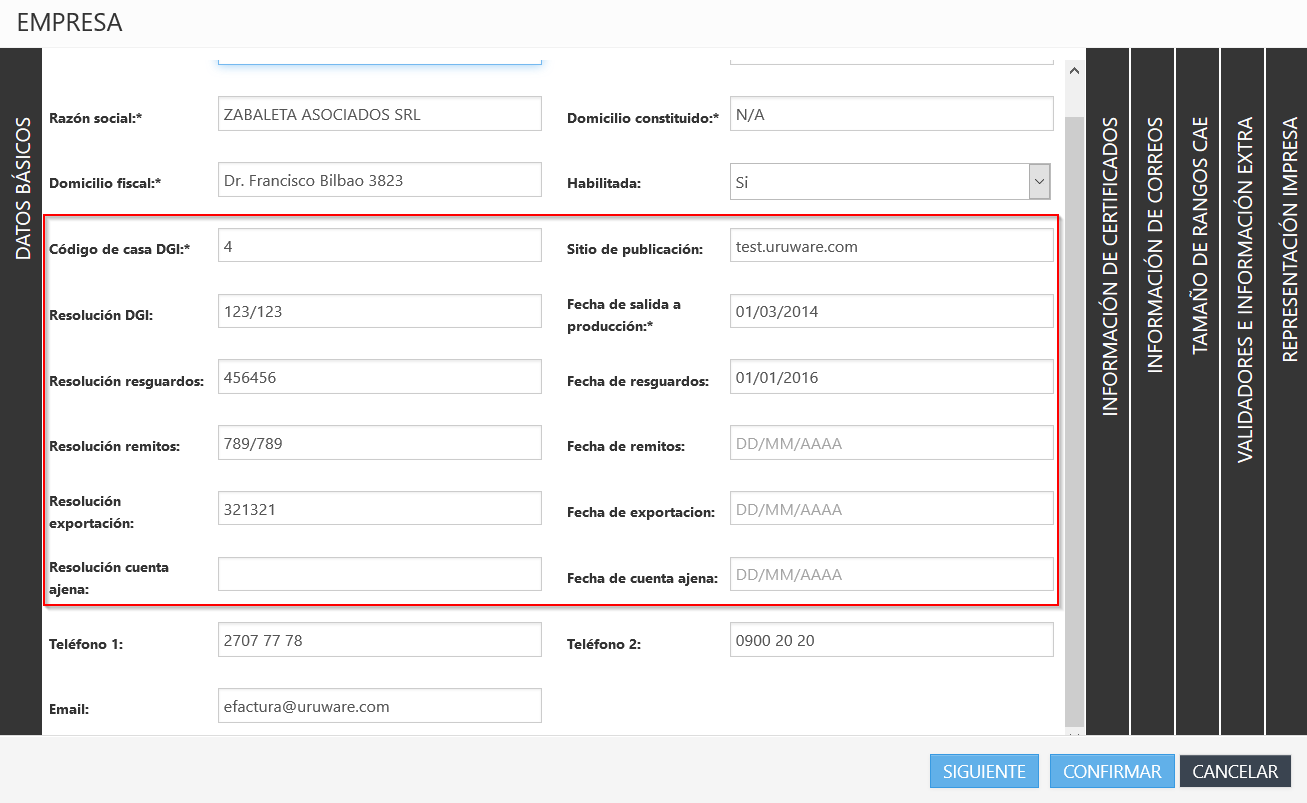Click the SIGUIENTE button
The height and width of the screenshot is (803, 1307).
[984, 771]
